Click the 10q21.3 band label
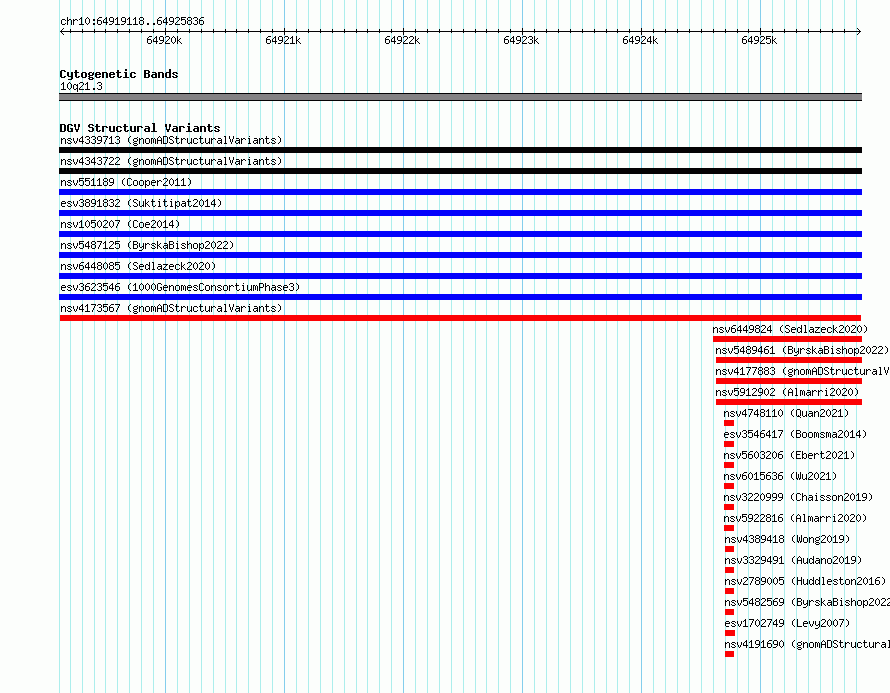Viewport: 890px width, 693px height. tap(81, 86)
